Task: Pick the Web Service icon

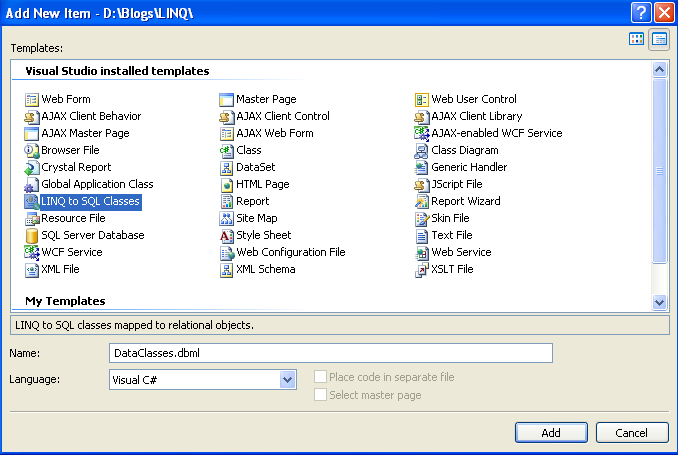Action: coord(421,252)
